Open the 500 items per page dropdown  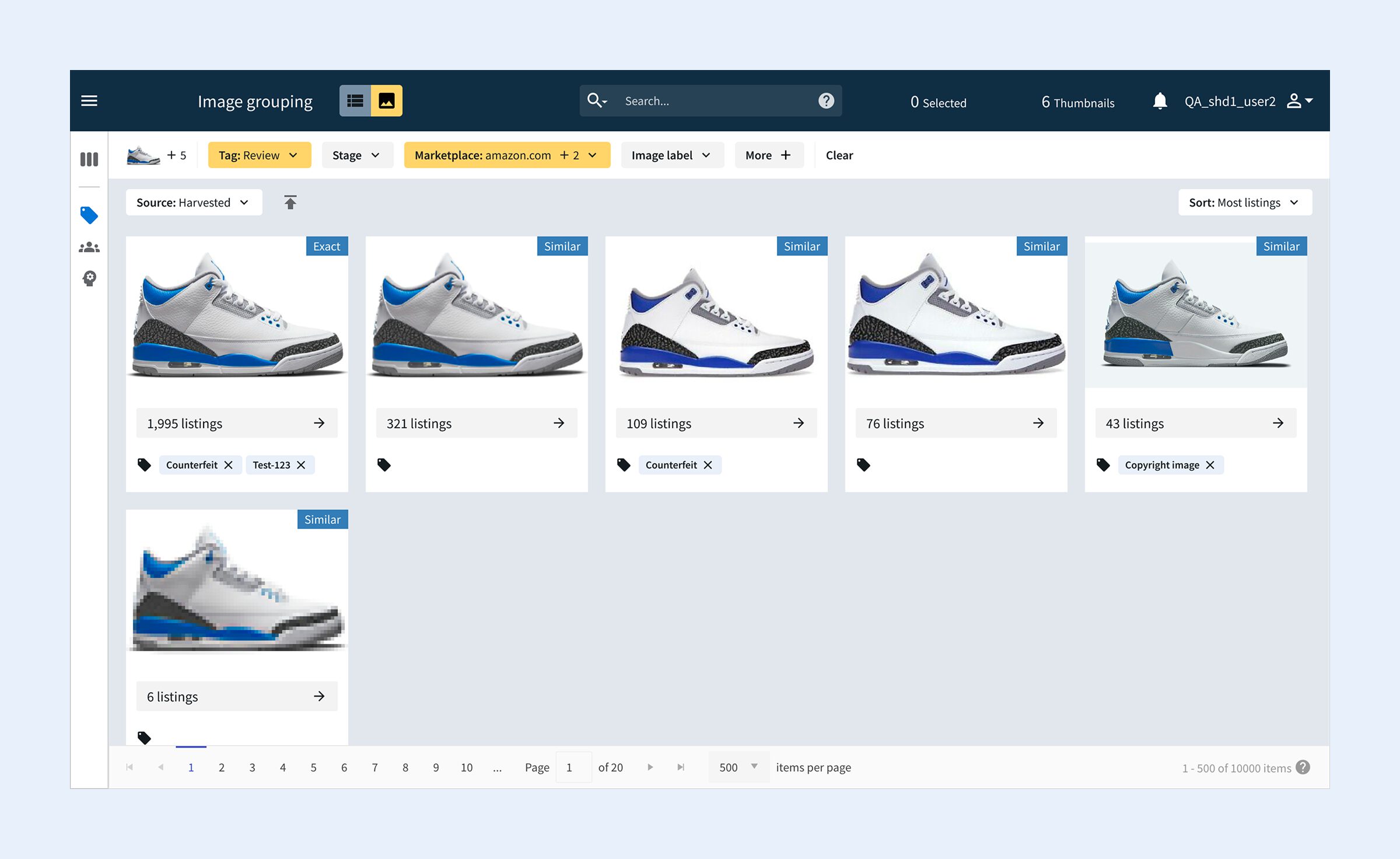(x=739, y=767)
